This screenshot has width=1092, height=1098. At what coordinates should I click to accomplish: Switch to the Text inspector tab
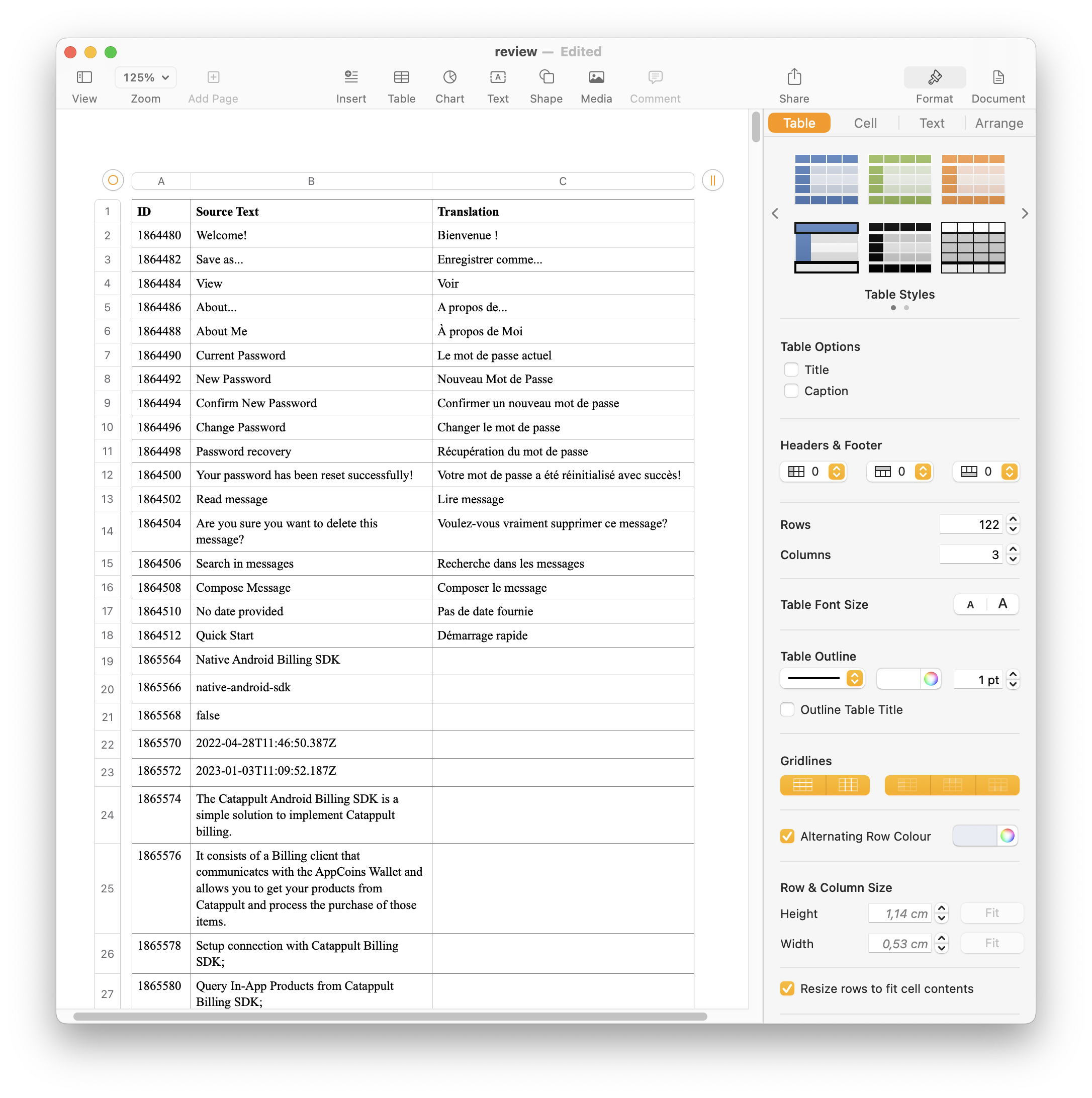932,123
